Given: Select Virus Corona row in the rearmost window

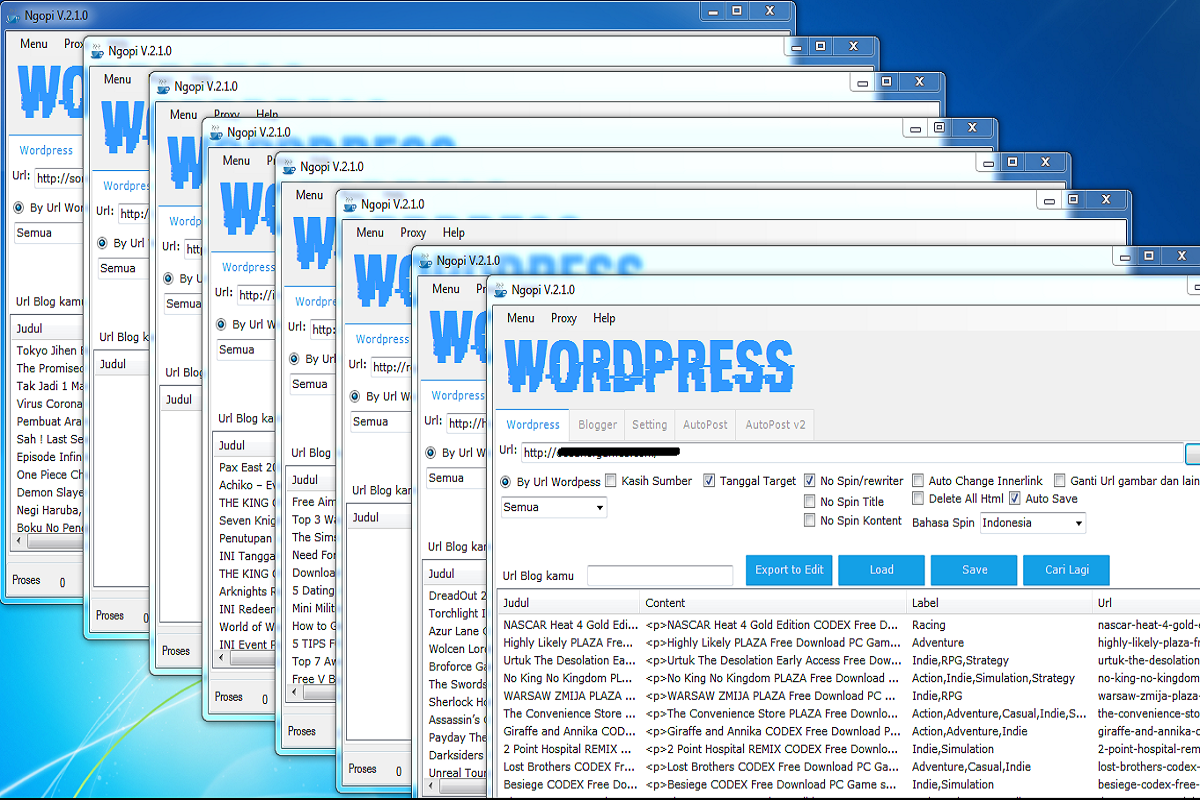Looking at the screenshot, I should click(49, 404).
